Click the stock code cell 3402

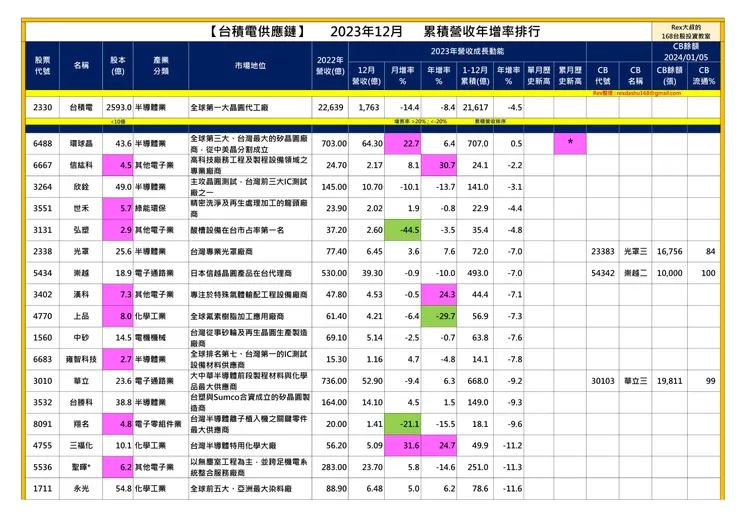[x=42, y=295]
